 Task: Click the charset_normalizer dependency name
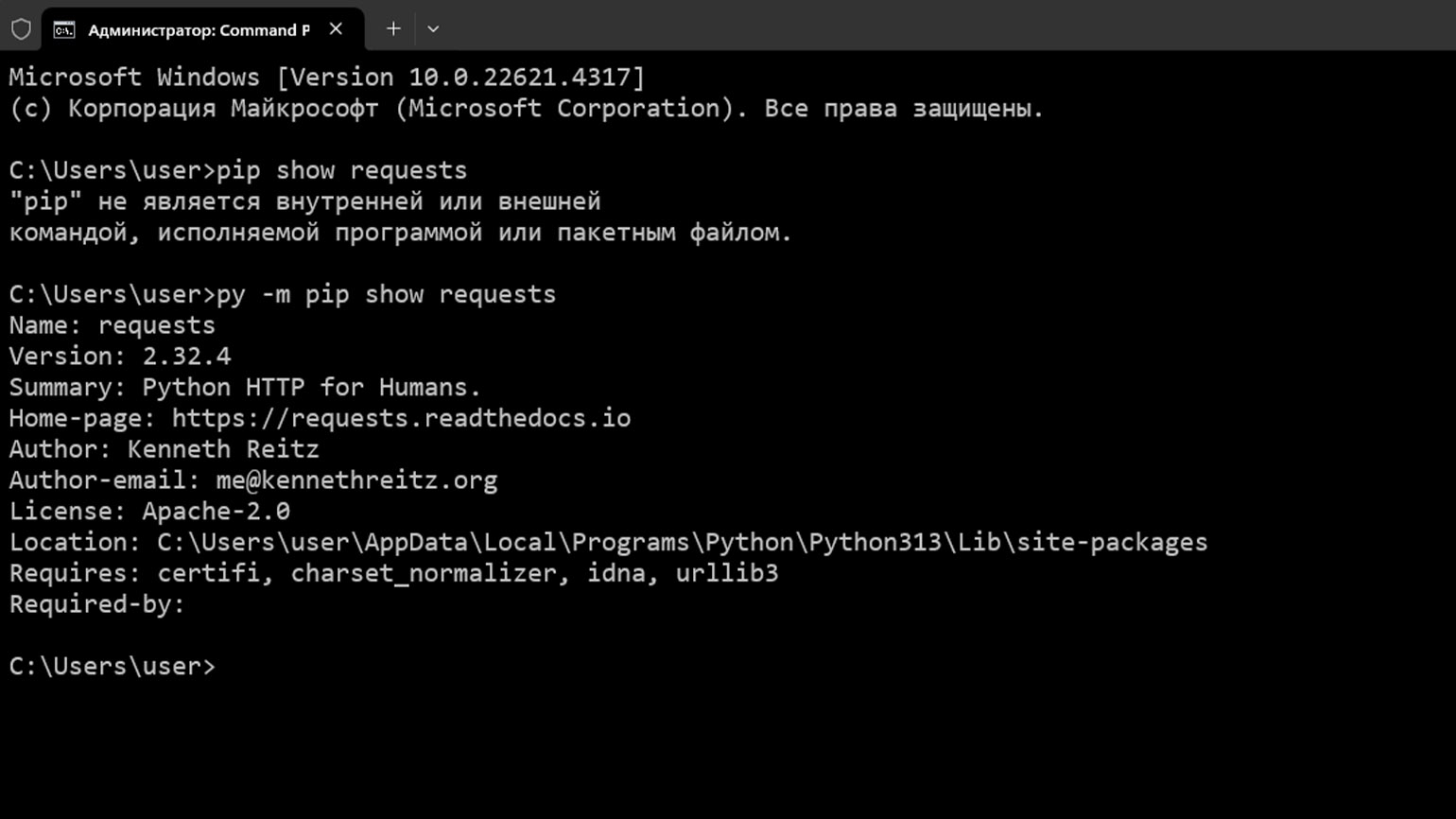424,573
